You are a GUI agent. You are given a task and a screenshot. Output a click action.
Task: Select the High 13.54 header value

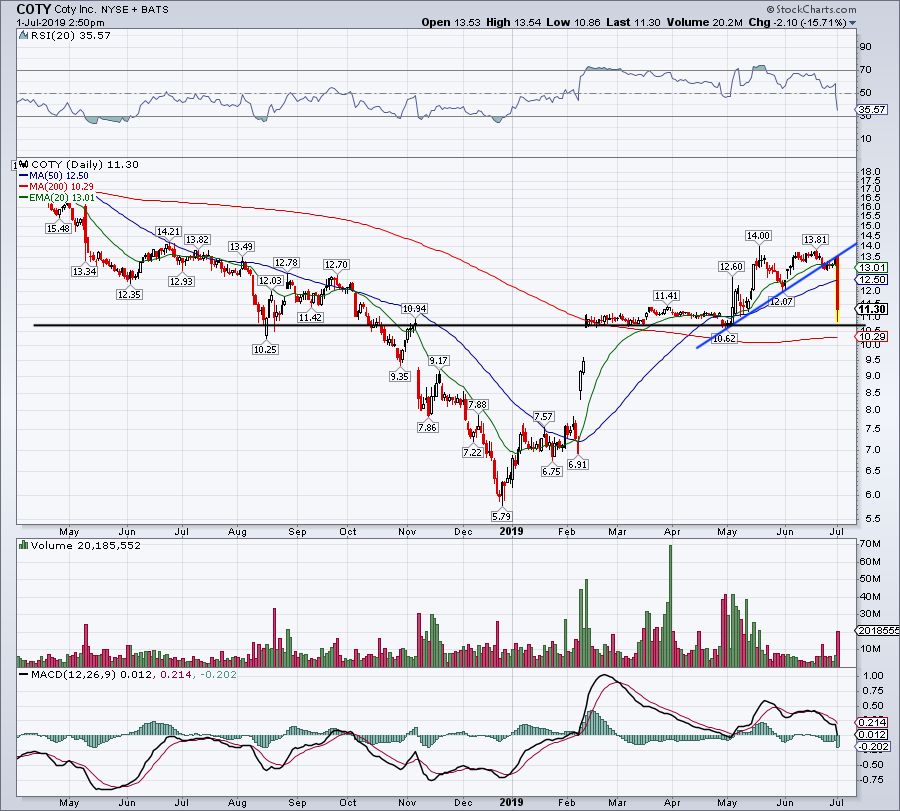[513, 22]
